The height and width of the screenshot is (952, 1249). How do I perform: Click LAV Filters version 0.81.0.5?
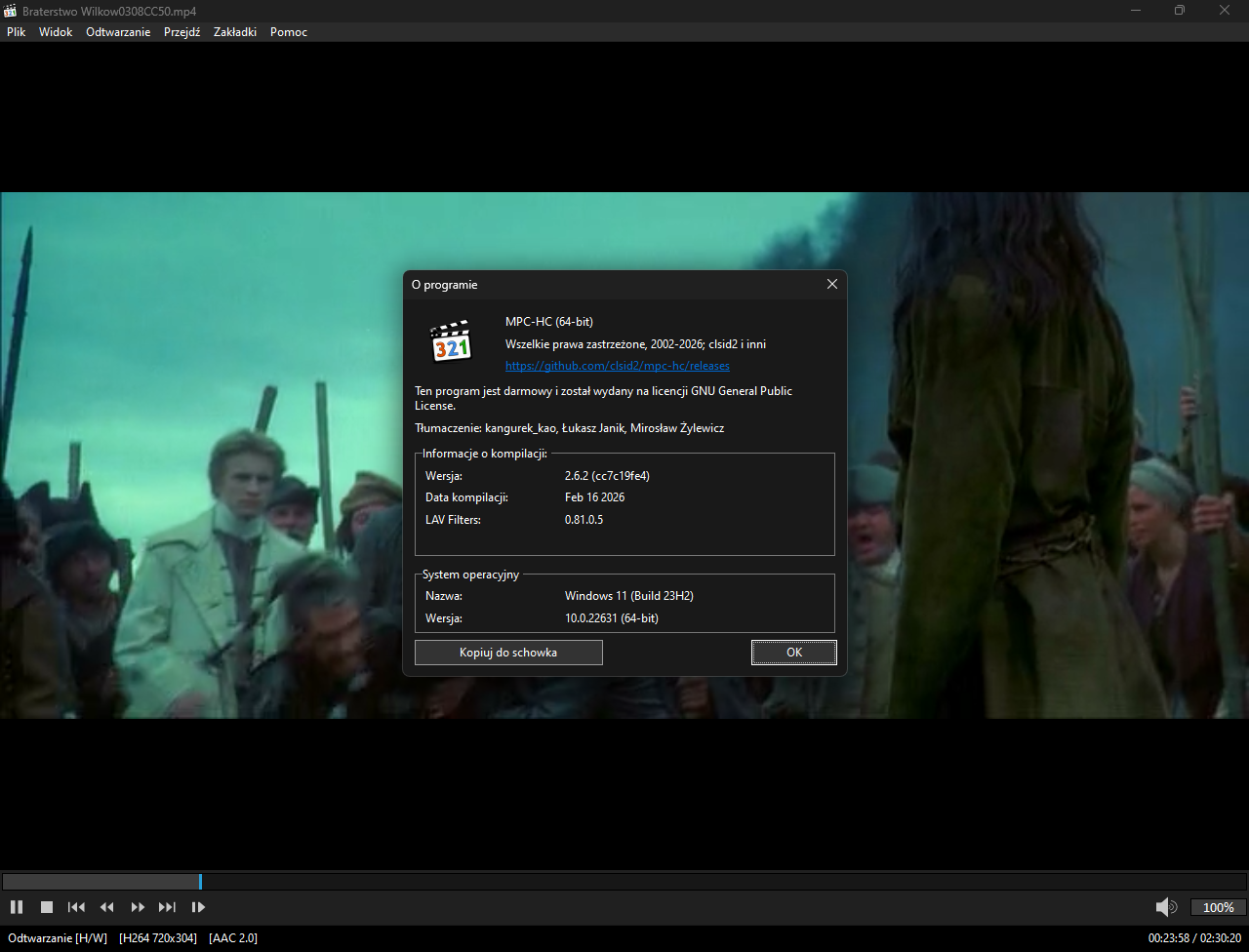(584, 520)
